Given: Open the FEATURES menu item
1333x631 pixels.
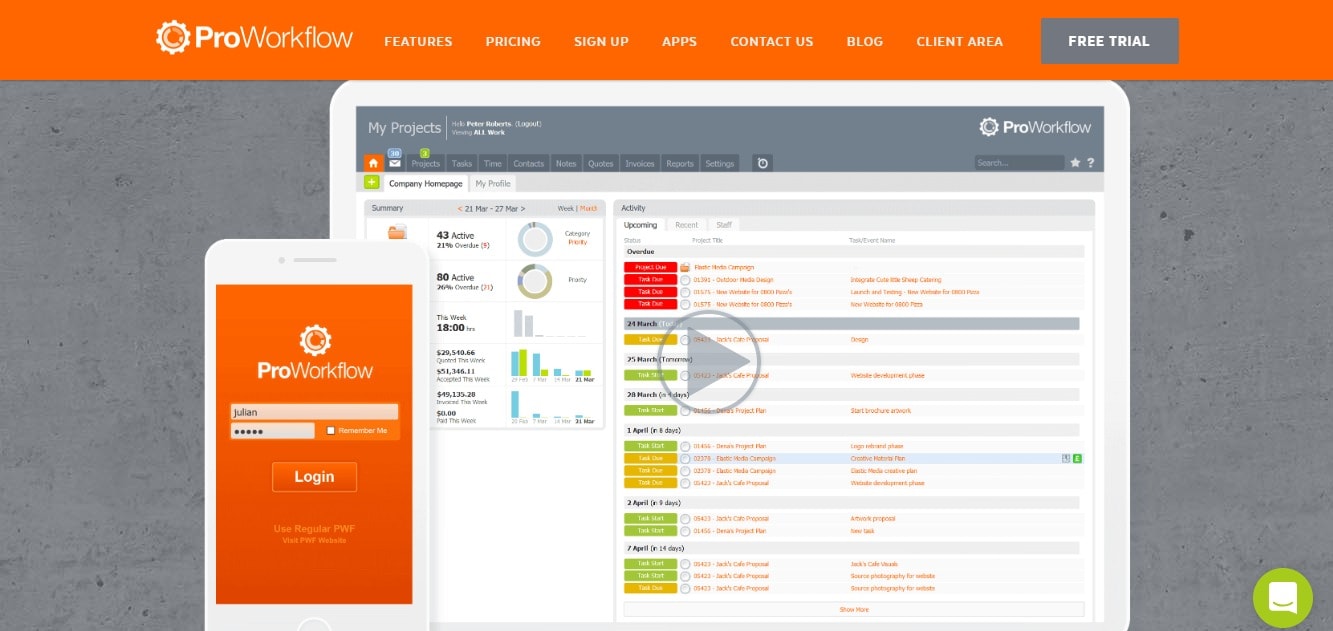Looking at the screenshot, I should 418,41.
